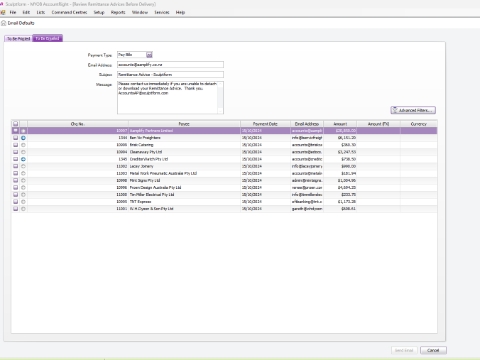Sort by the Payment Date column header

click(265, 124)
